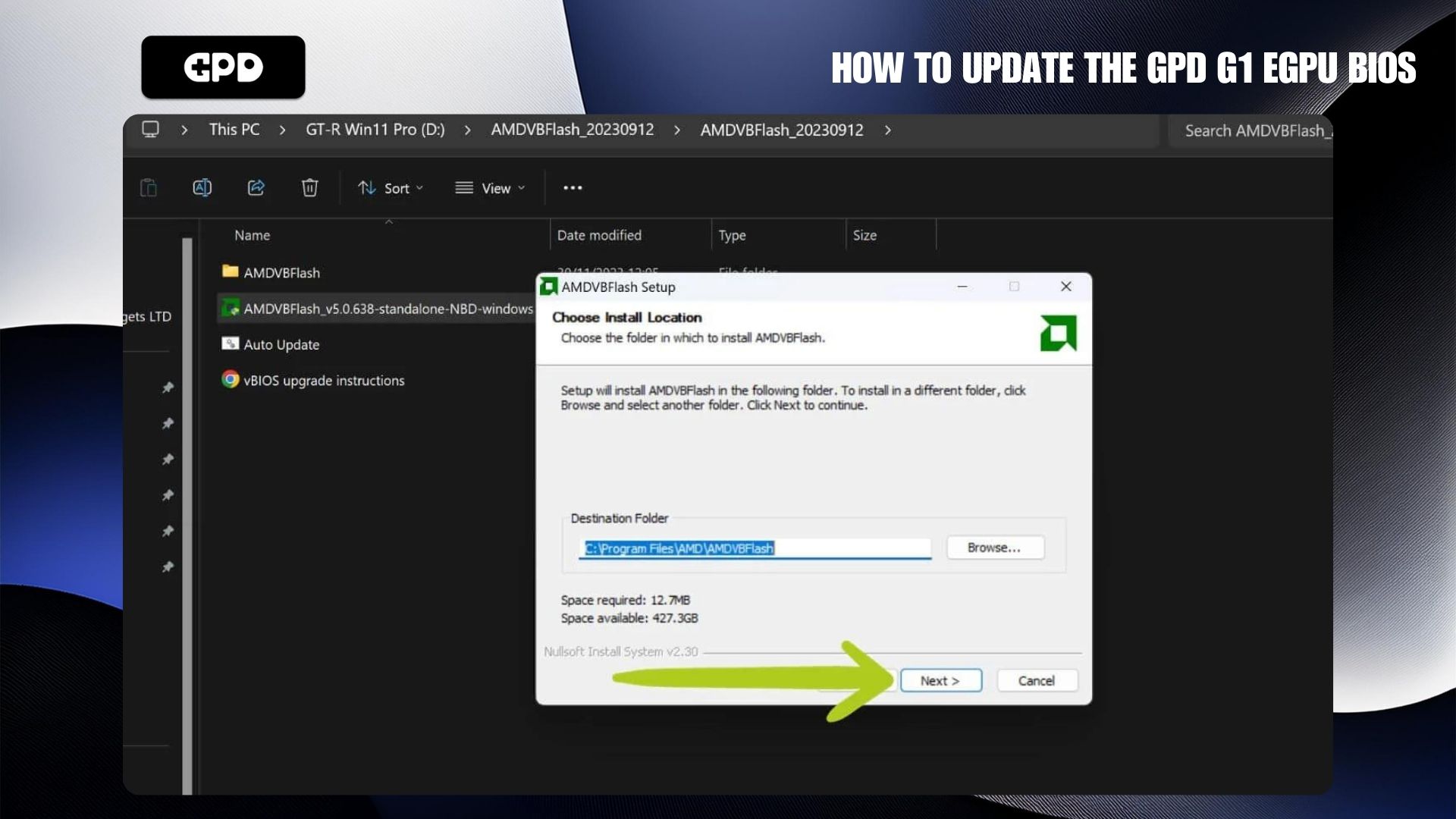Click the Paste icon in toolbar
Screen dimensions: 1456x819
coord(149,187)
